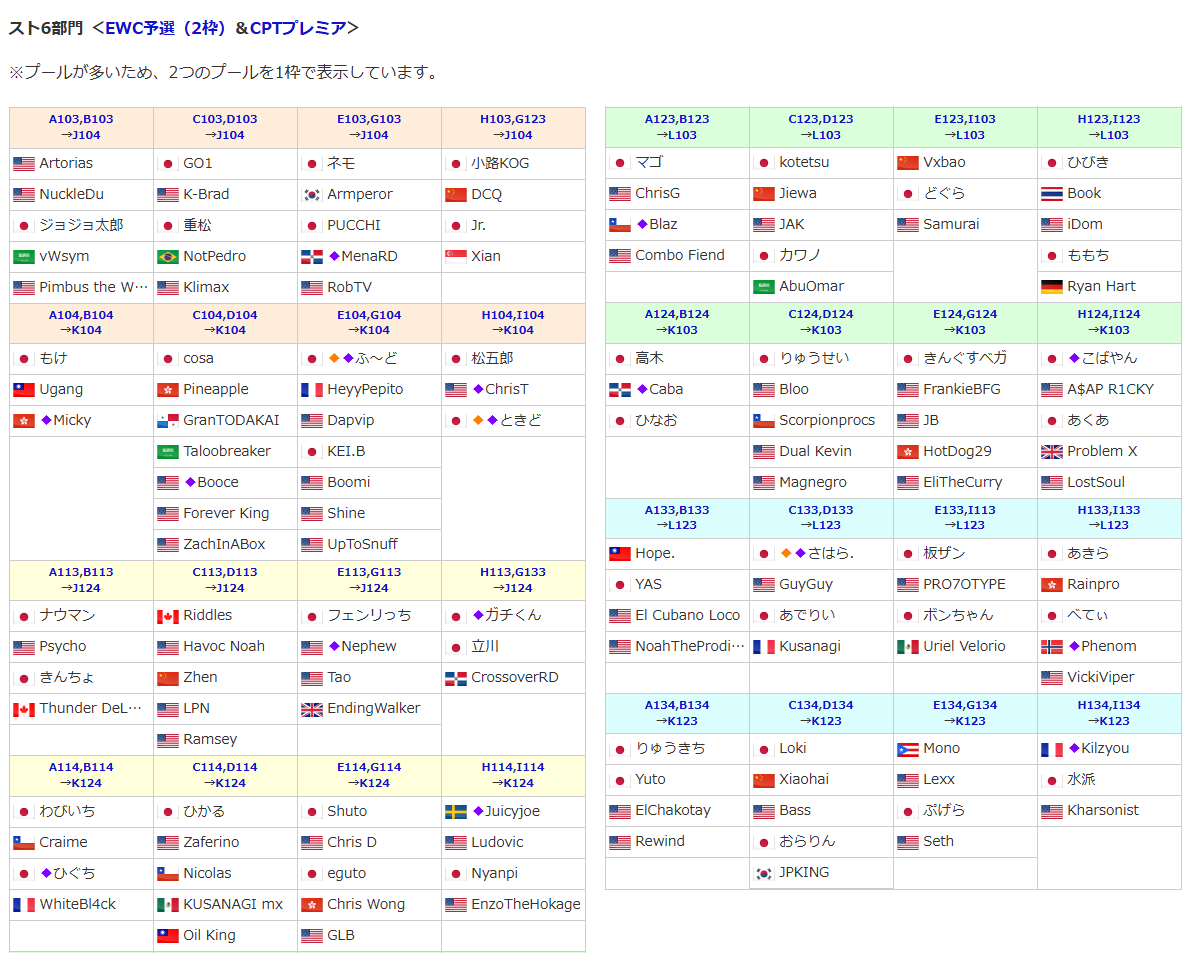Select player name VickiViper
The width and height of the screenshot is (1189, 953).
click(x=1101, y=678)
